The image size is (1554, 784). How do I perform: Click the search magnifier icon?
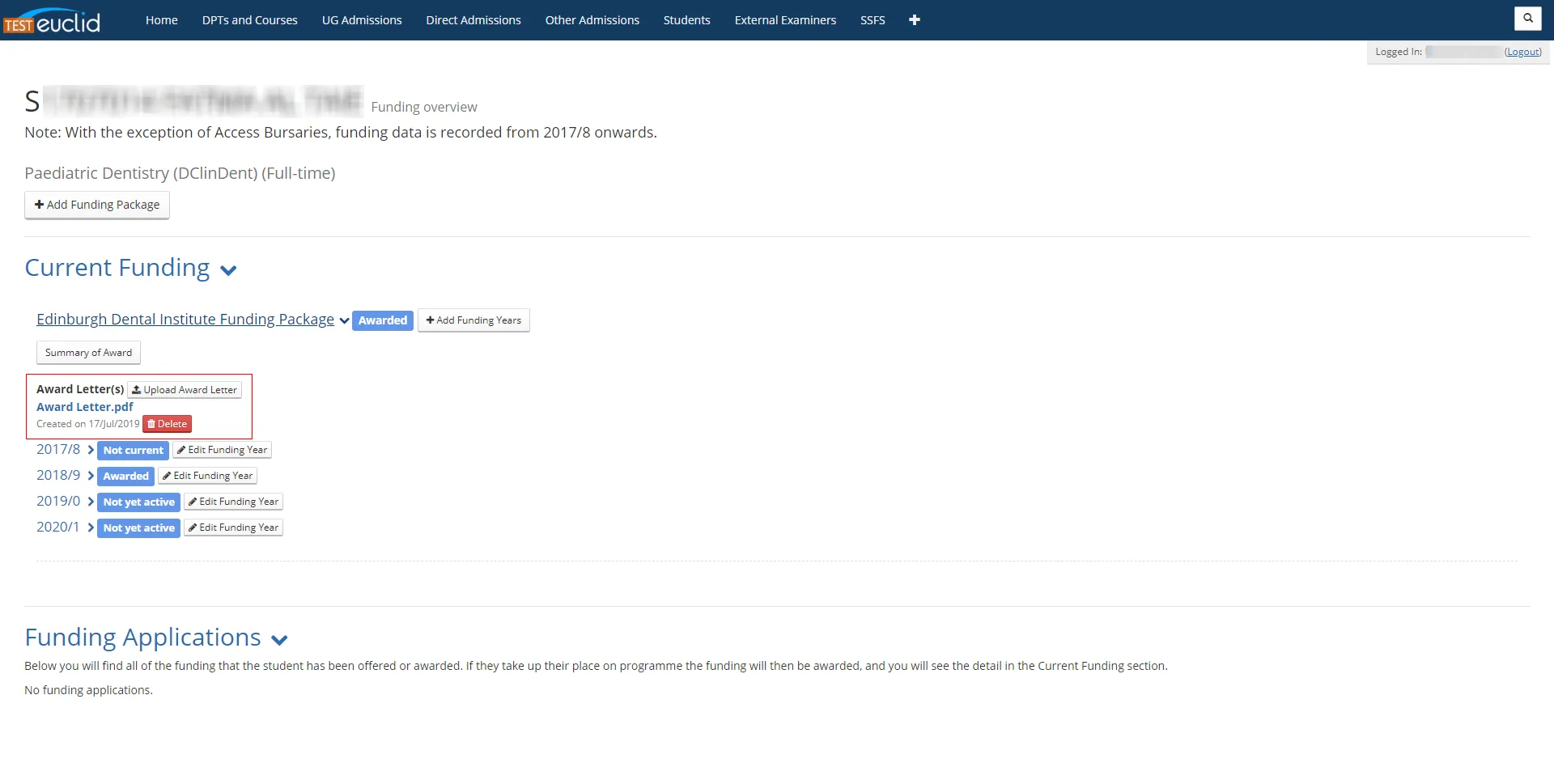click(1527, 18)
